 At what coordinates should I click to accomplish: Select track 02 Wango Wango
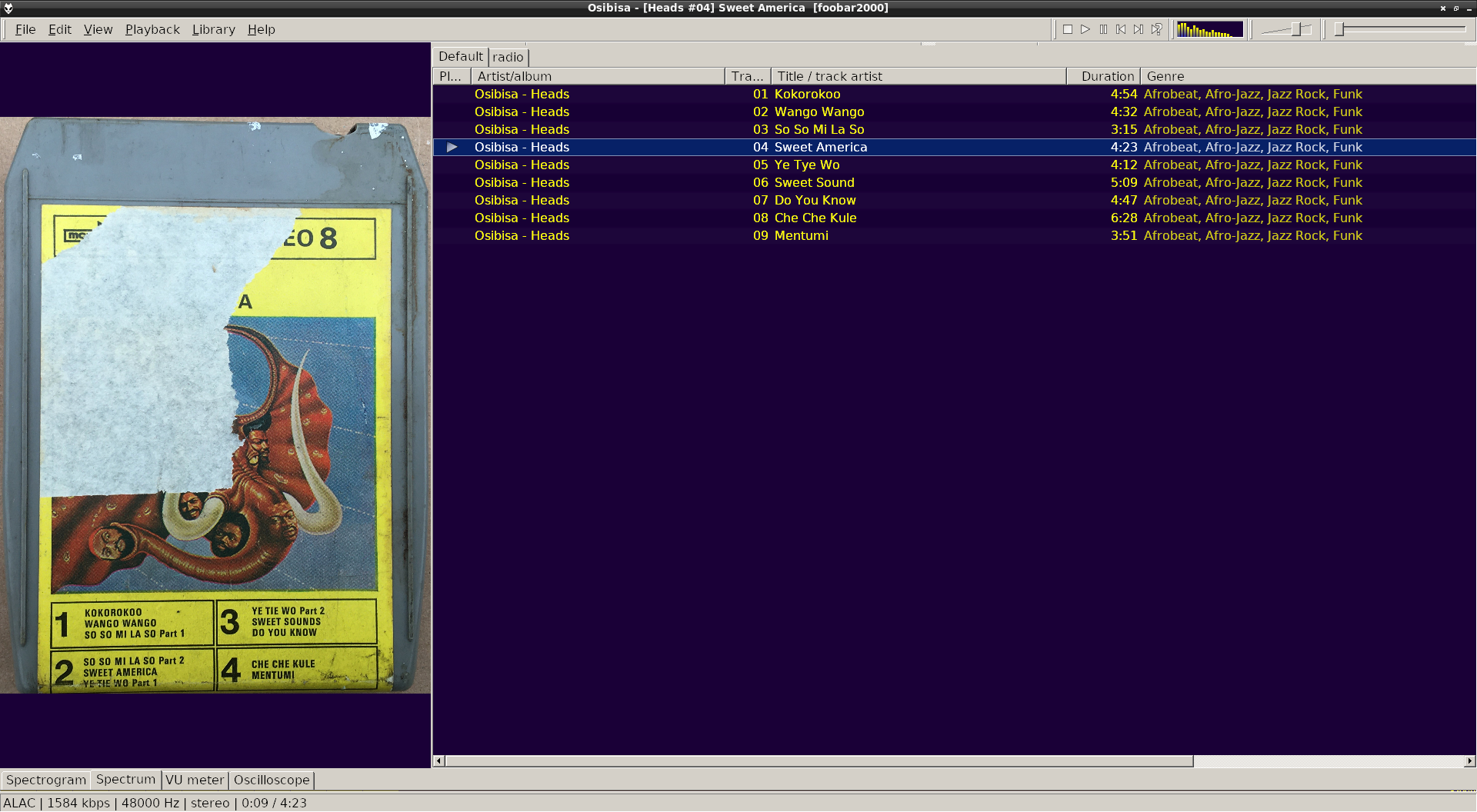click(x=954, y=111)
